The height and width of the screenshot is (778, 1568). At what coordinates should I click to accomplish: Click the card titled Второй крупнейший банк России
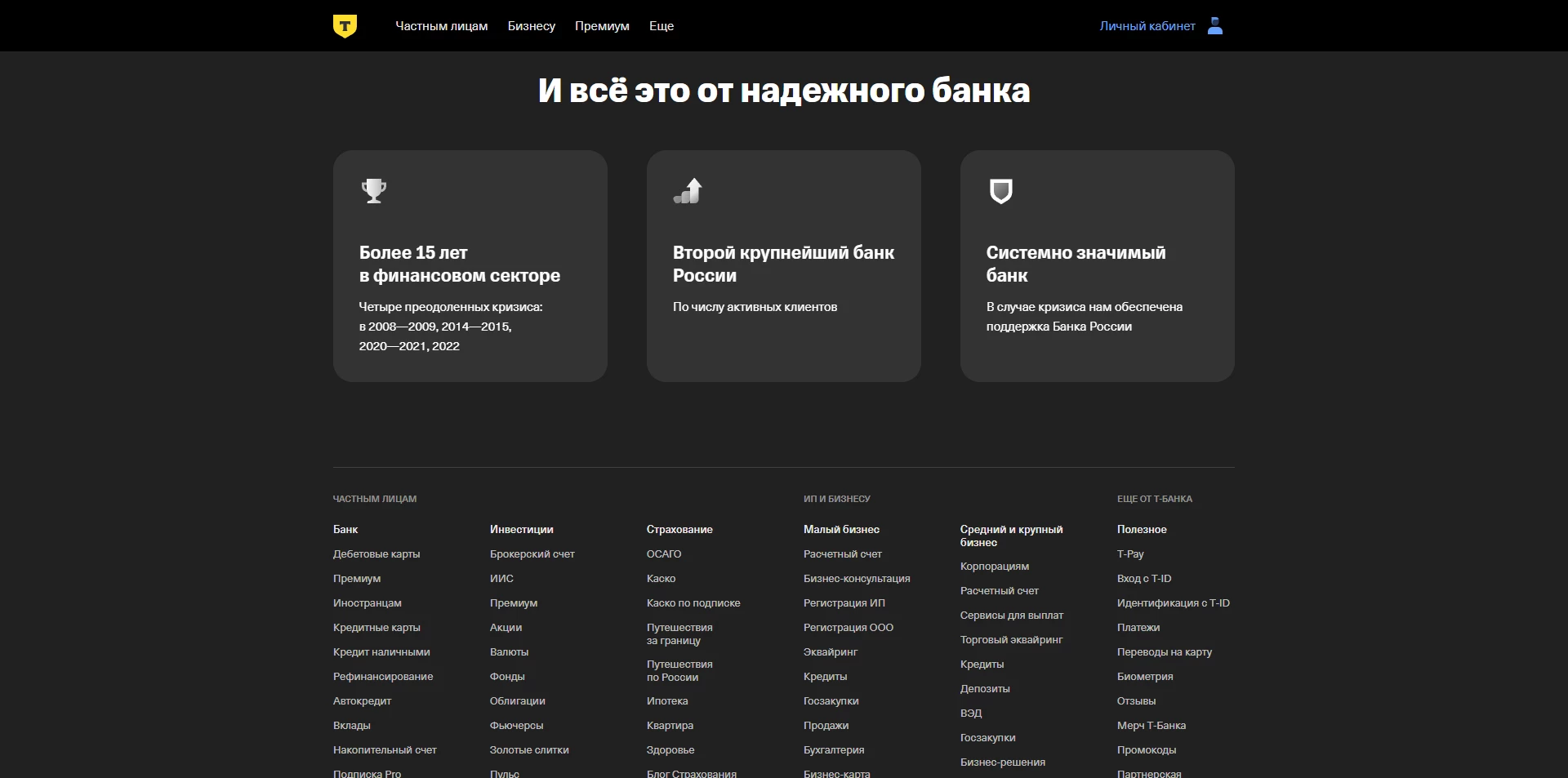coord(783,266)
